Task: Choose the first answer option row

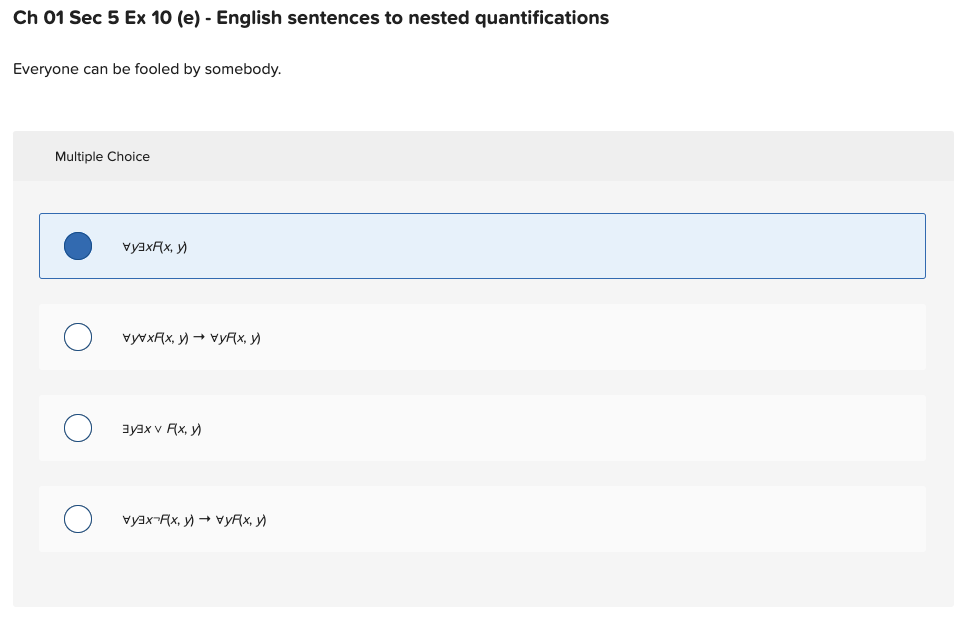Action: coord(482,245)
